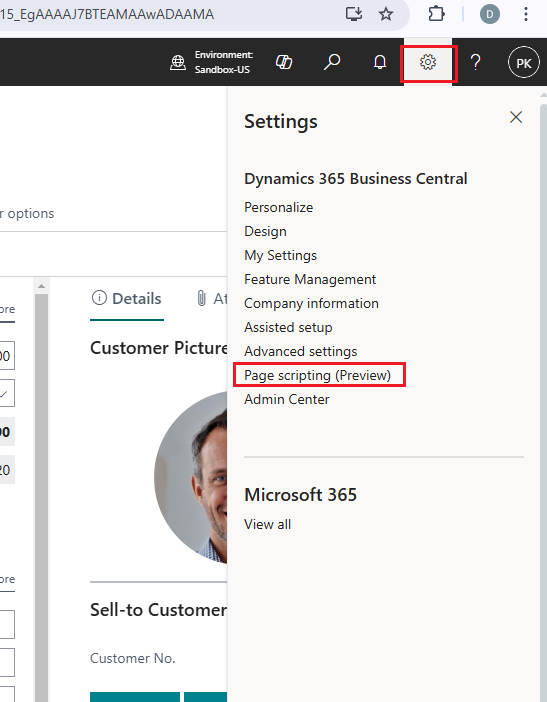Click the browser address bar URL
Image resolution: width=547 pixels, height=702 pixels.
[x=107, y=14]
